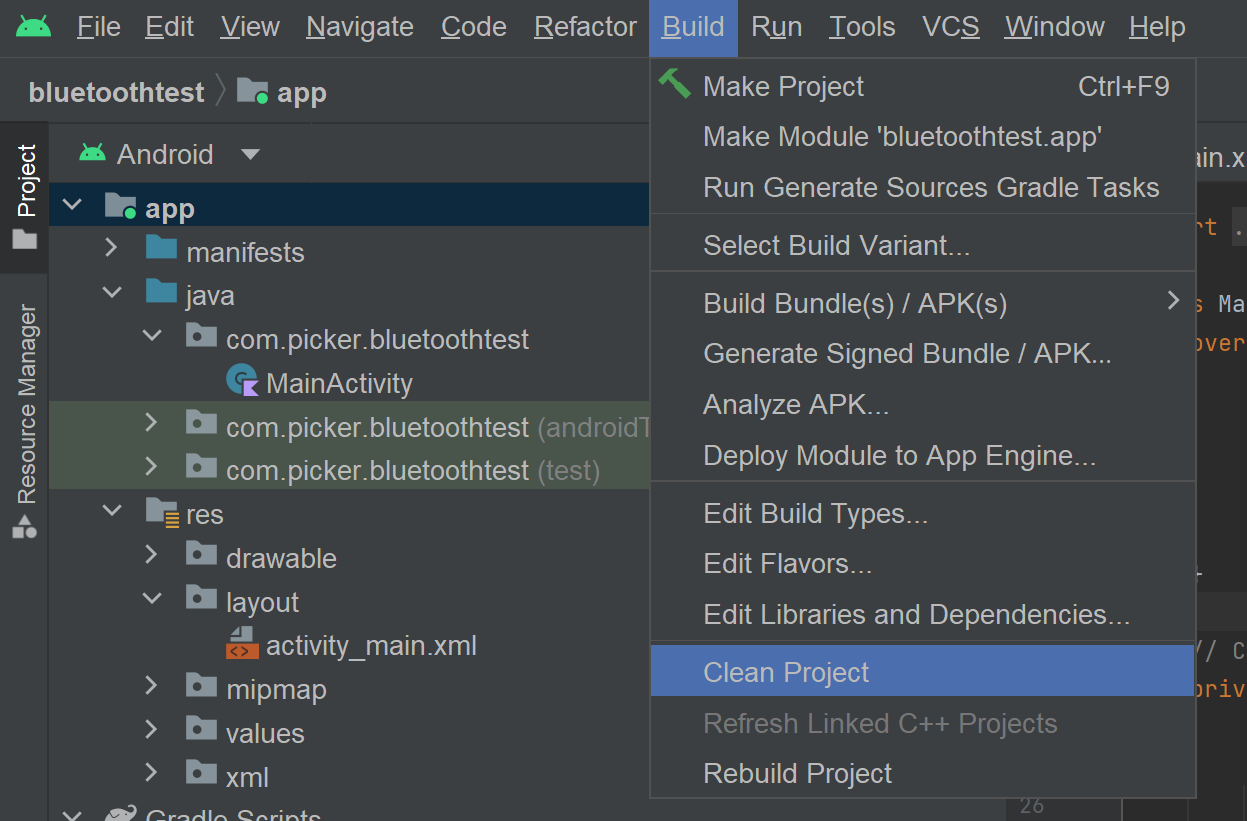Image resolution: width=1247 pixels, height=821 pixels.
Task: Click the res resources folder icon
Action: coord(163,513)
